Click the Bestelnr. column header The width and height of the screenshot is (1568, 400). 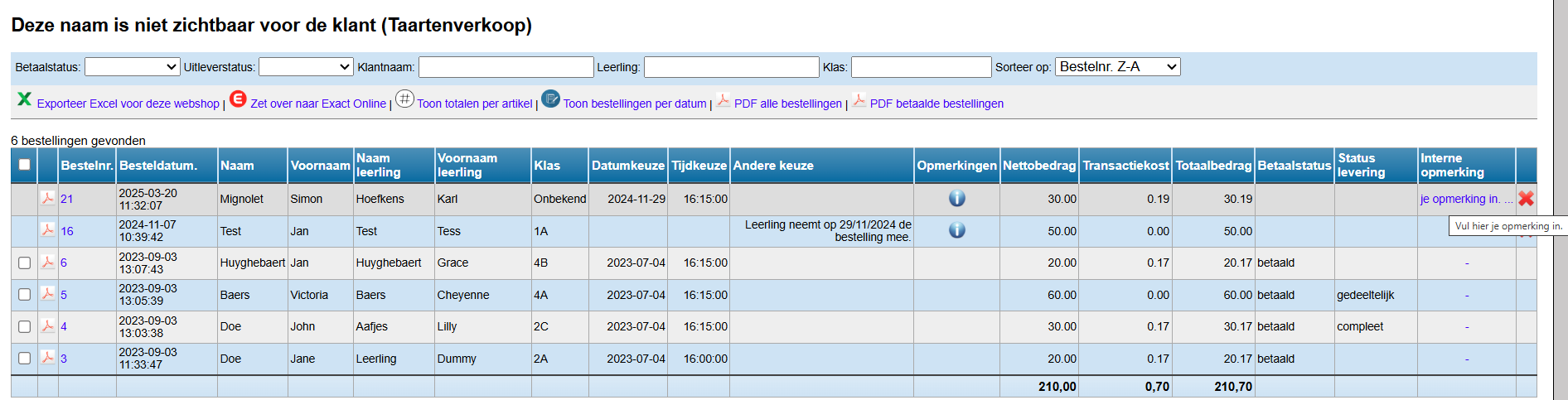click(87, 166)
